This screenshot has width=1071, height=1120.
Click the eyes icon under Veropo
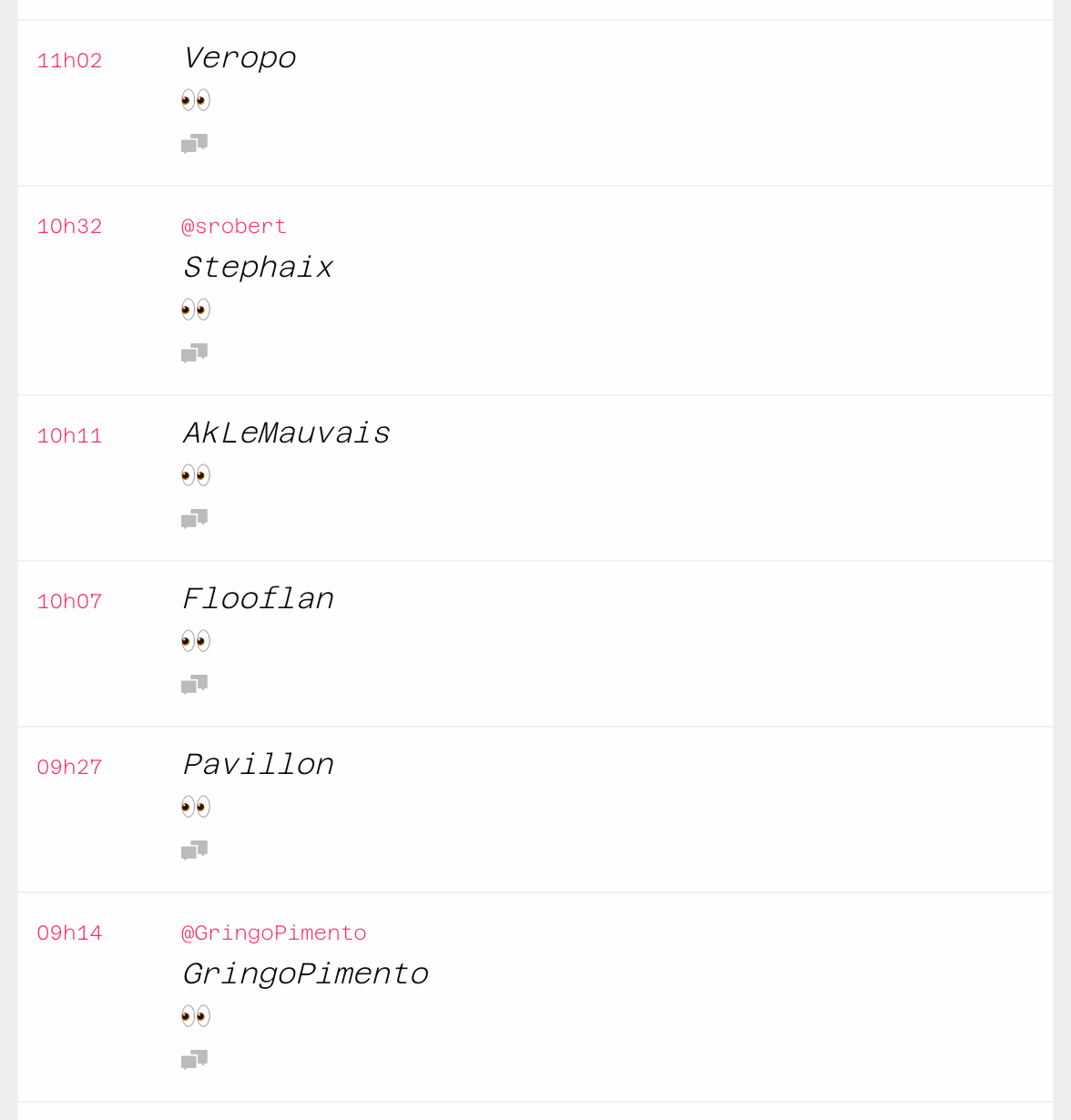click(196, 100)
